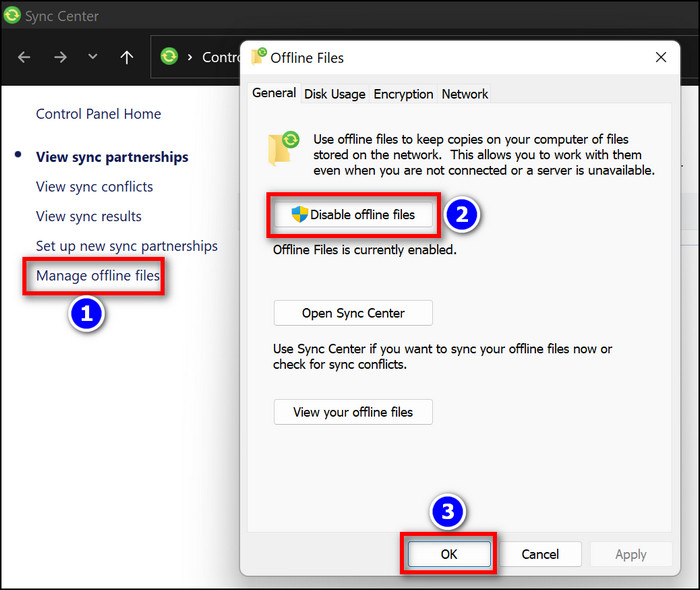Click the Offline Files dialog title icon

pos(259,56)
